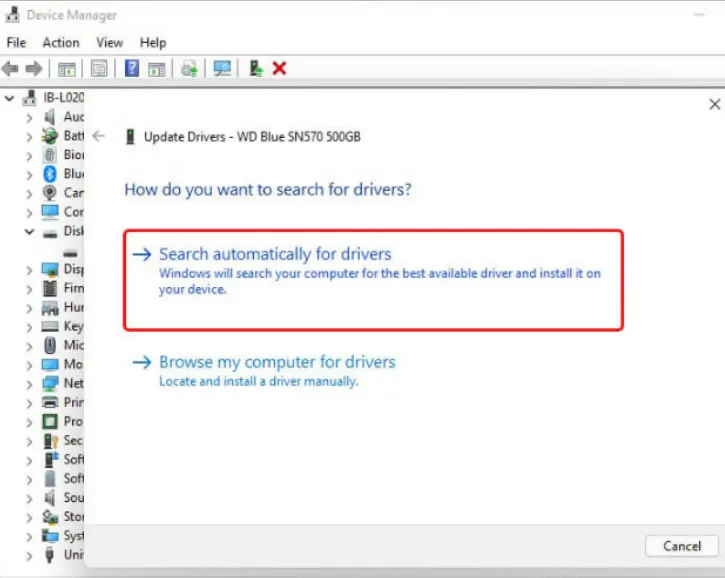Collapse the IB-L020 computer root node
This screenshot has width=725, height=578.
(10, 98)
